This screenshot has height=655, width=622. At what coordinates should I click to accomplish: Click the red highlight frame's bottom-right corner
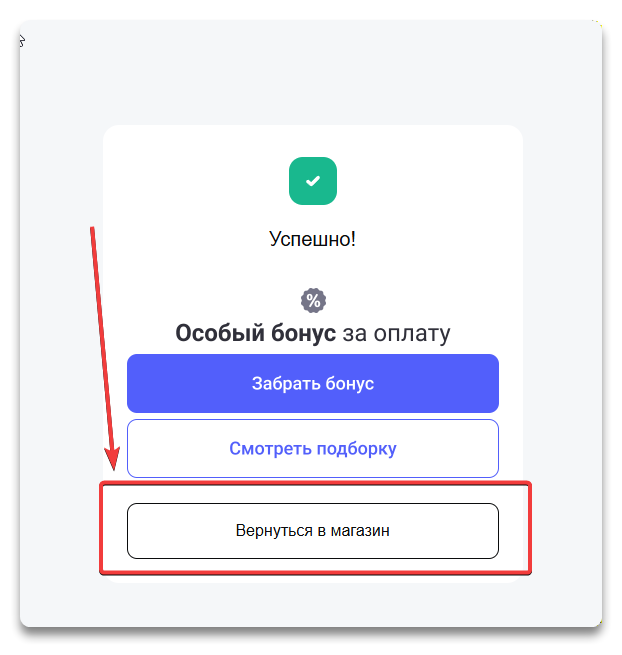[530, 573]
